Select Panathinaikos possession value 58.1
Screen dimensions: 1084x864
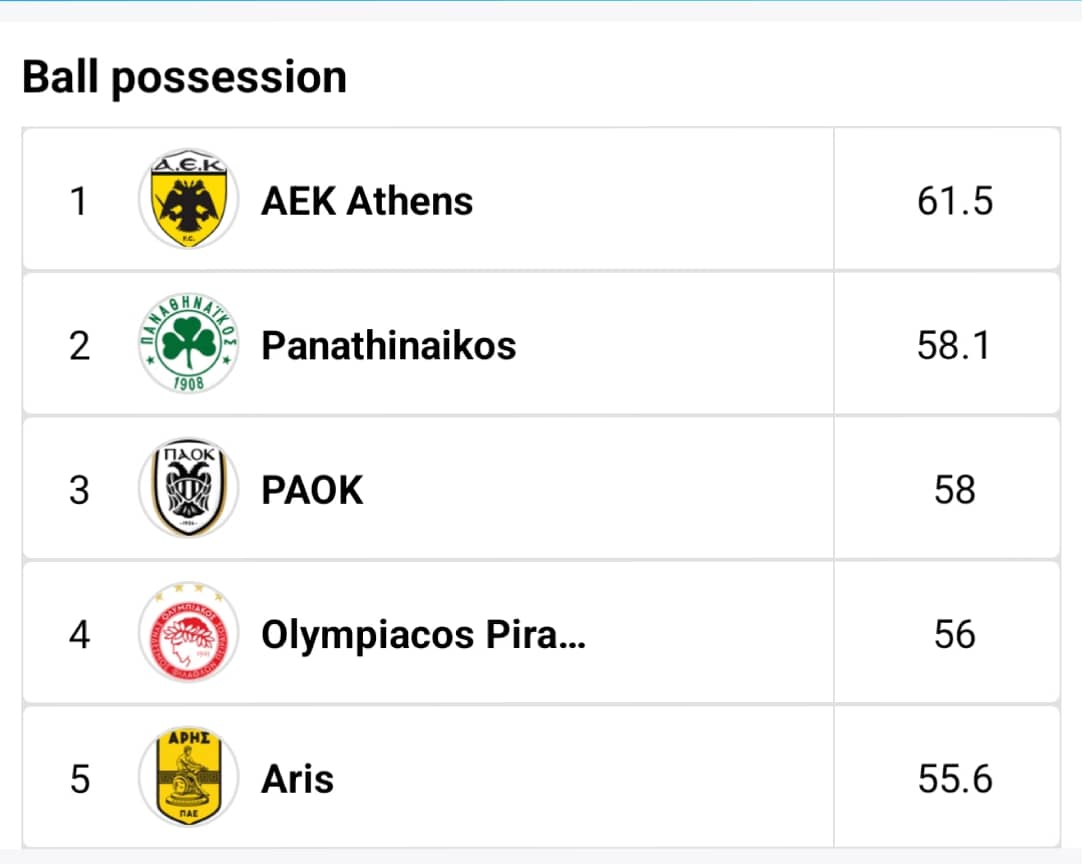954,346
